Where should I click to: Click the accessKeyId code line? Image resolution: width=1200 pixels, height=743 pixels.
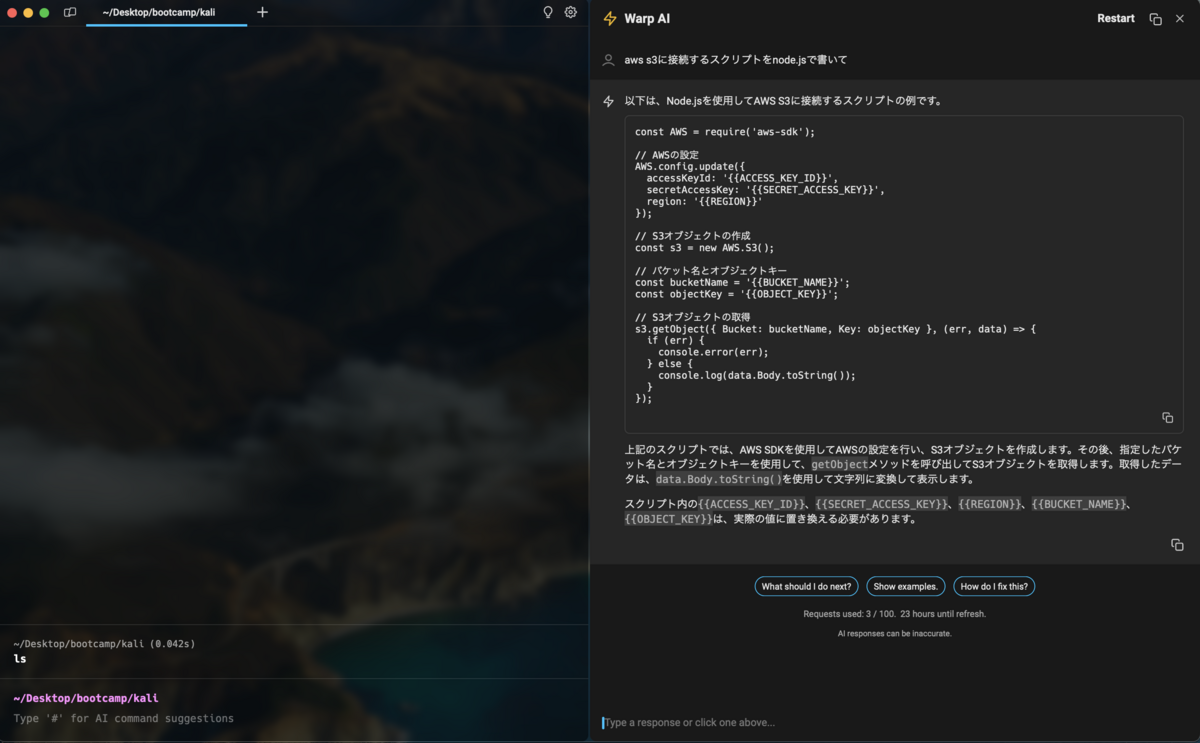pos(742,178)
